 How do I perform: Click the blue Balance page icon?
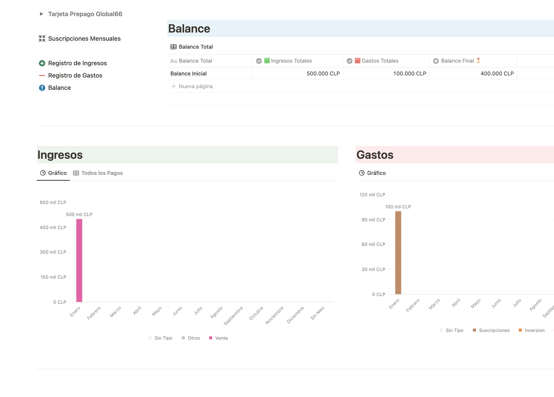tap(42, 88)
